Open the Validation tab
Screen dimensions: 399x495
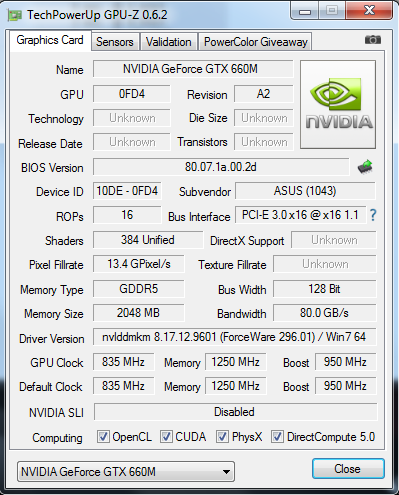(169, 42)
